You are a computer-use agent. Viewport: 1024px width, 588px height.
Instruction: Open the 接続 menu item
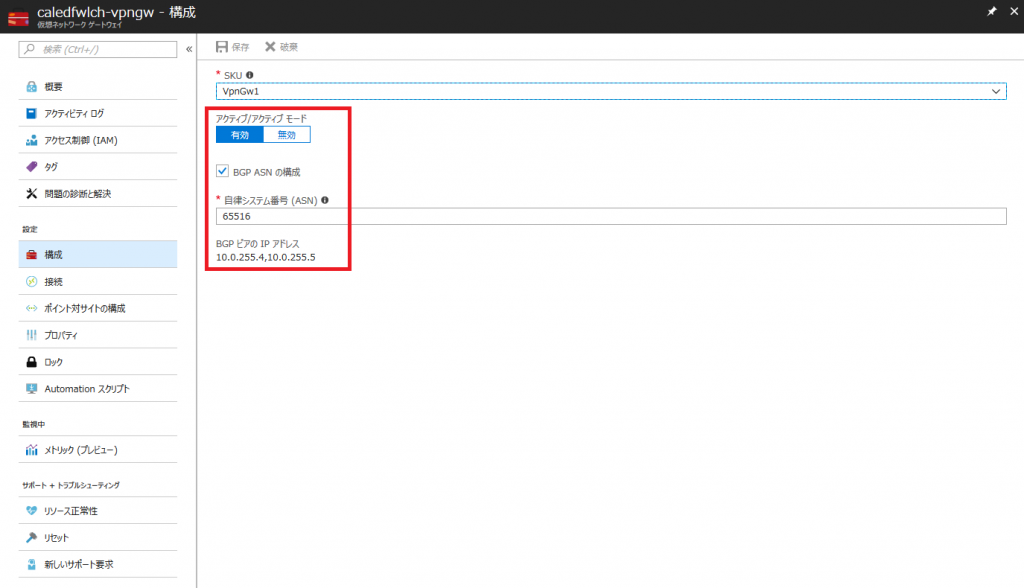(x=98, y=282)
